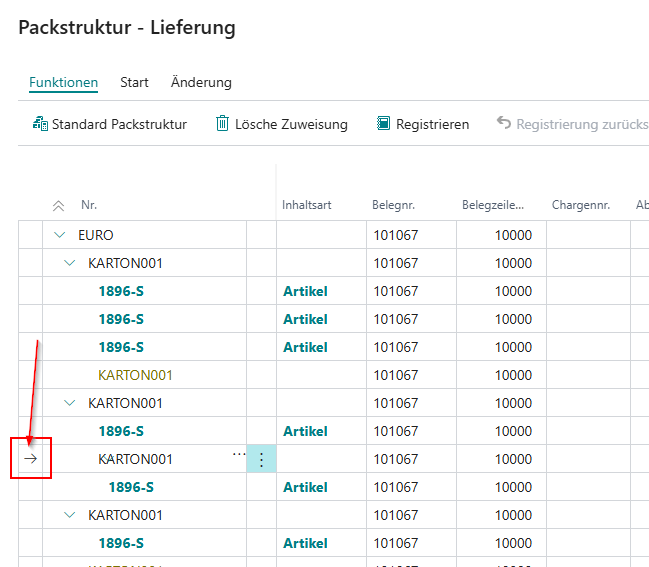Open the first 1896-S item link
The height and width of the screenshot is (567, 649).
pos(121,291)
